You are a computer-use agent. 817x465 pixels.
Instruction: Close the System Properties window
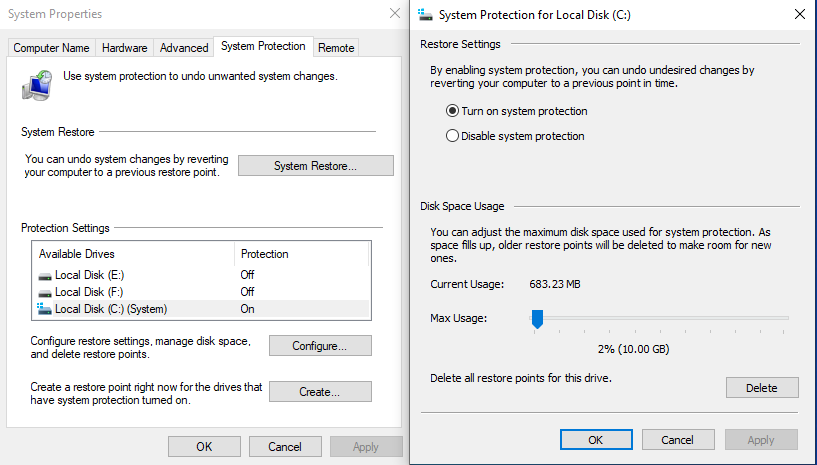(394, 14)
